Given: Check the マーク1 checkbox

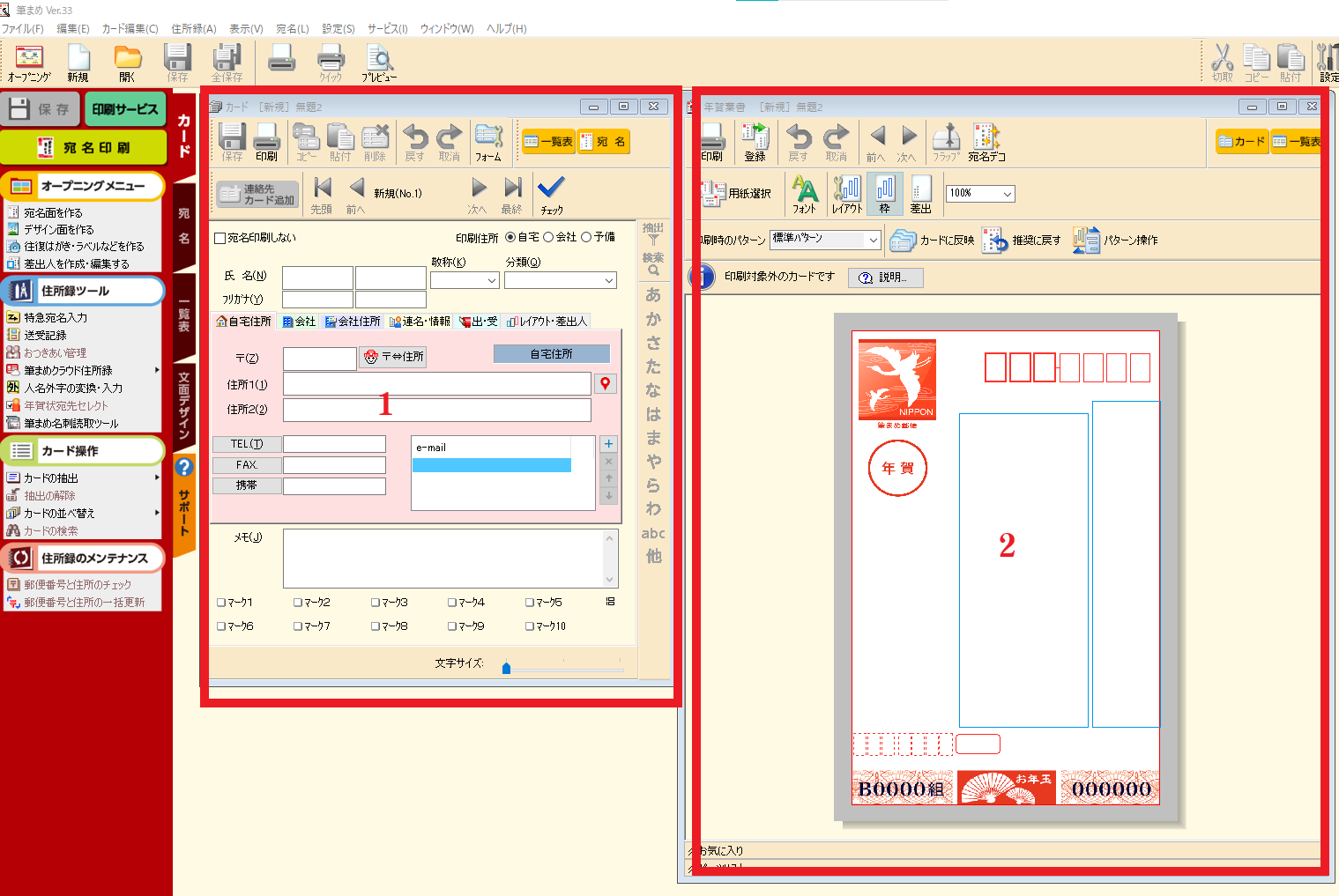Looking at the screenshot, I should tap(221, 603).
